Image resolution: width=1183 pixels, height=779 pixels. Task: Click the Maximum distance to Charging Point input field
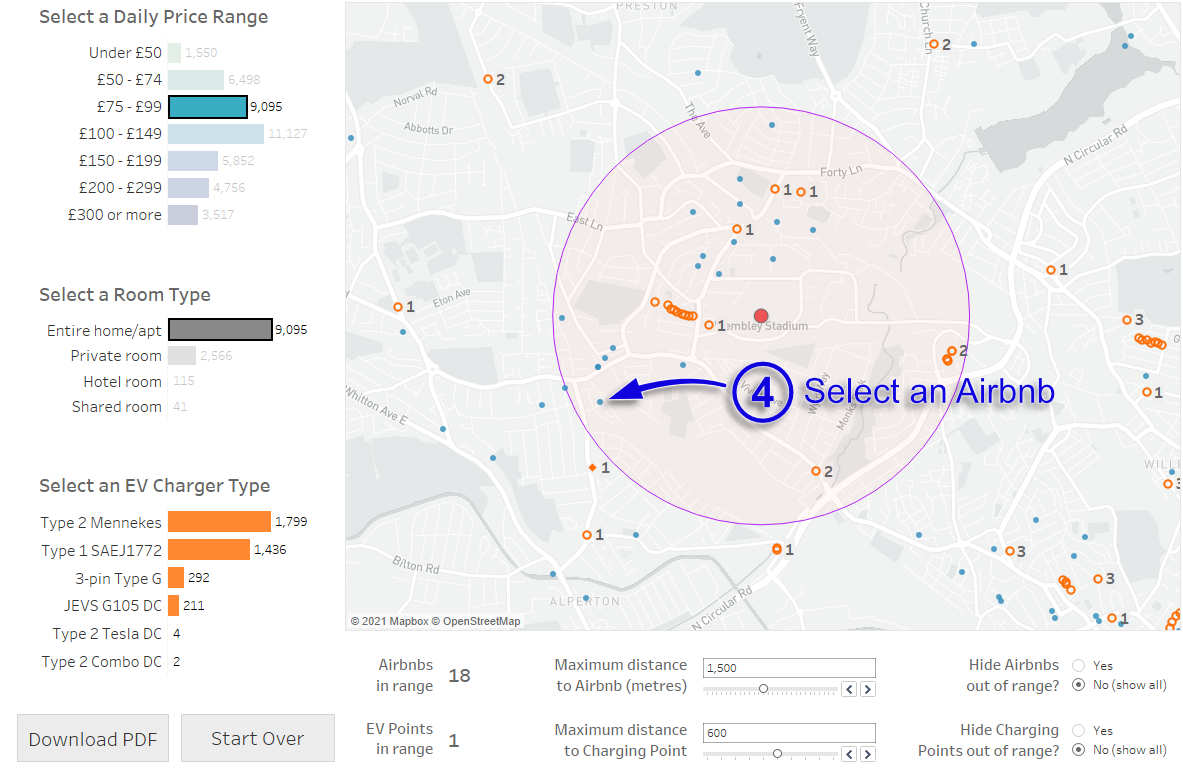(x=788, y=733)
